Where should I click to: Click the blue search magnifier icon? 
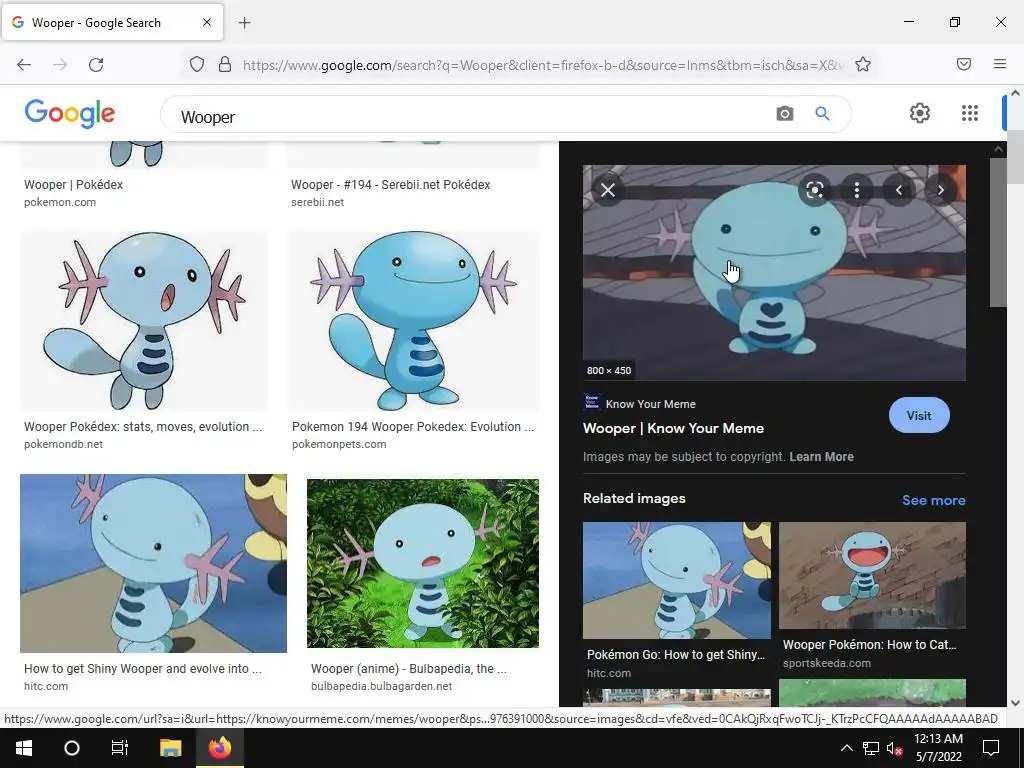click(x=822, y=114)
